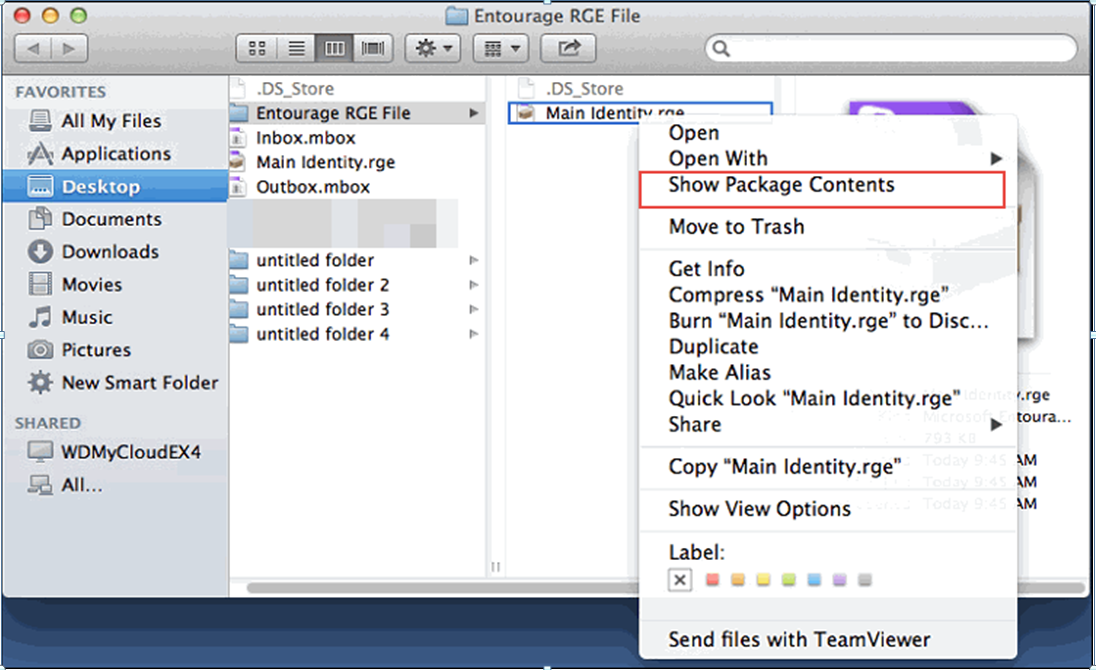Expand Entourage RGE File folder arrow

(x=474, y=113)
